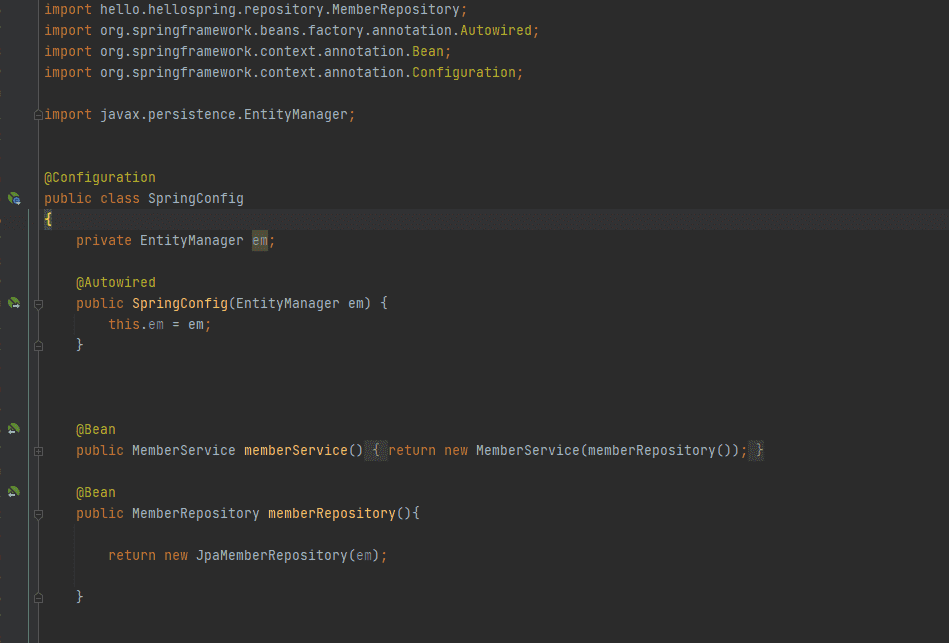
Task: Click Configuration in the import statement
Action: pos(464,73)
